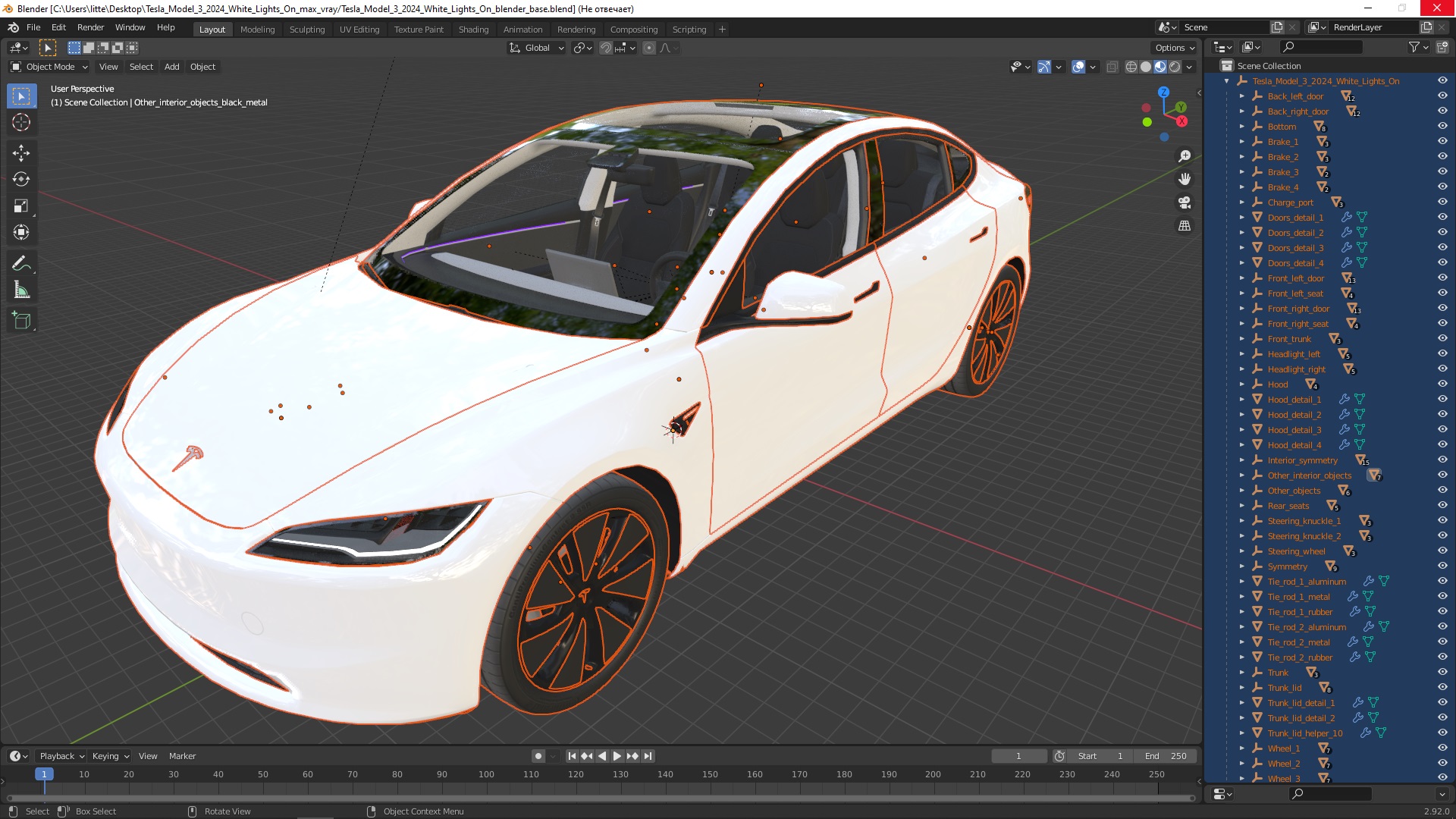1456x819 pixels.
Task: Open the viewport Add menu
Action: (172, 67)
